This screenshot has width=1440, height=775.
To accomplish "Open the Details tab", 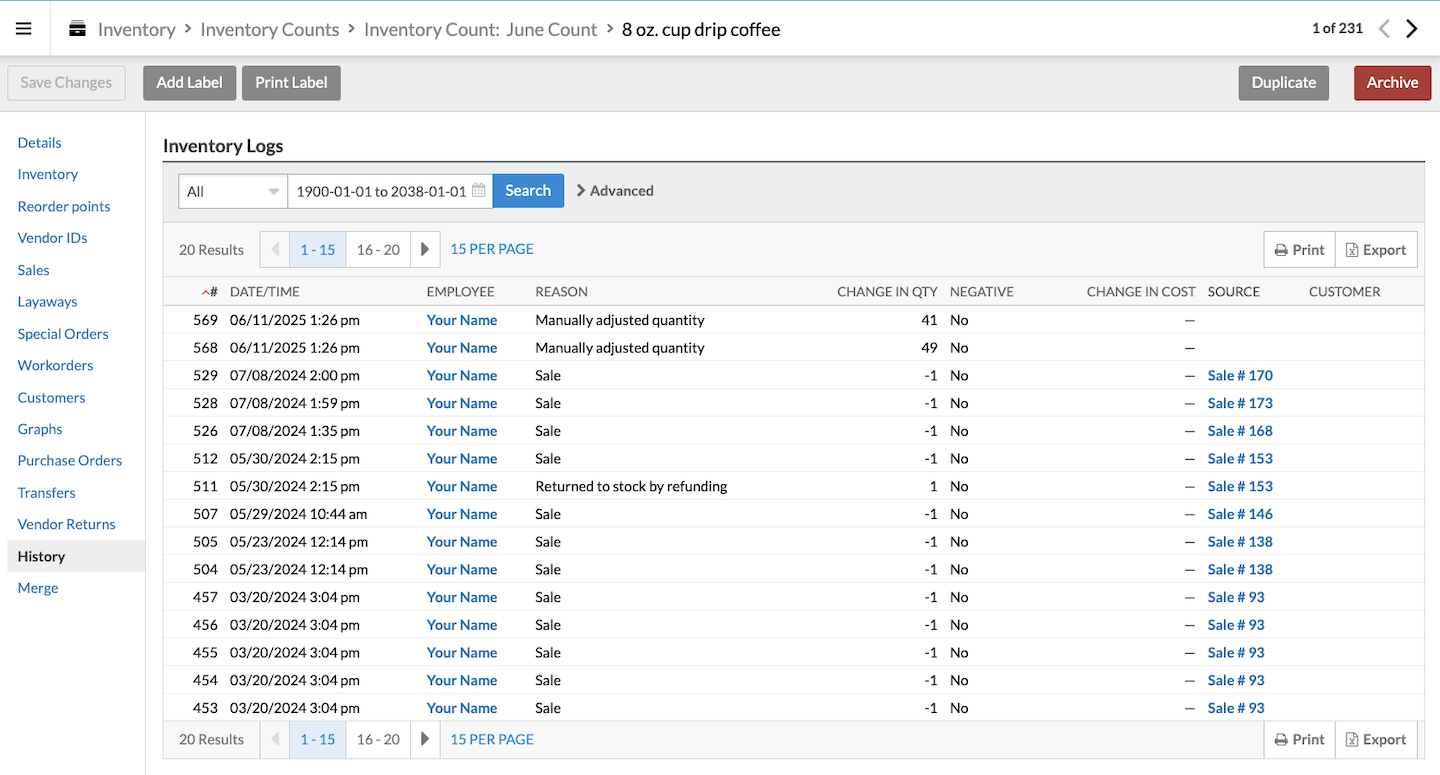I will click(40, 143).
